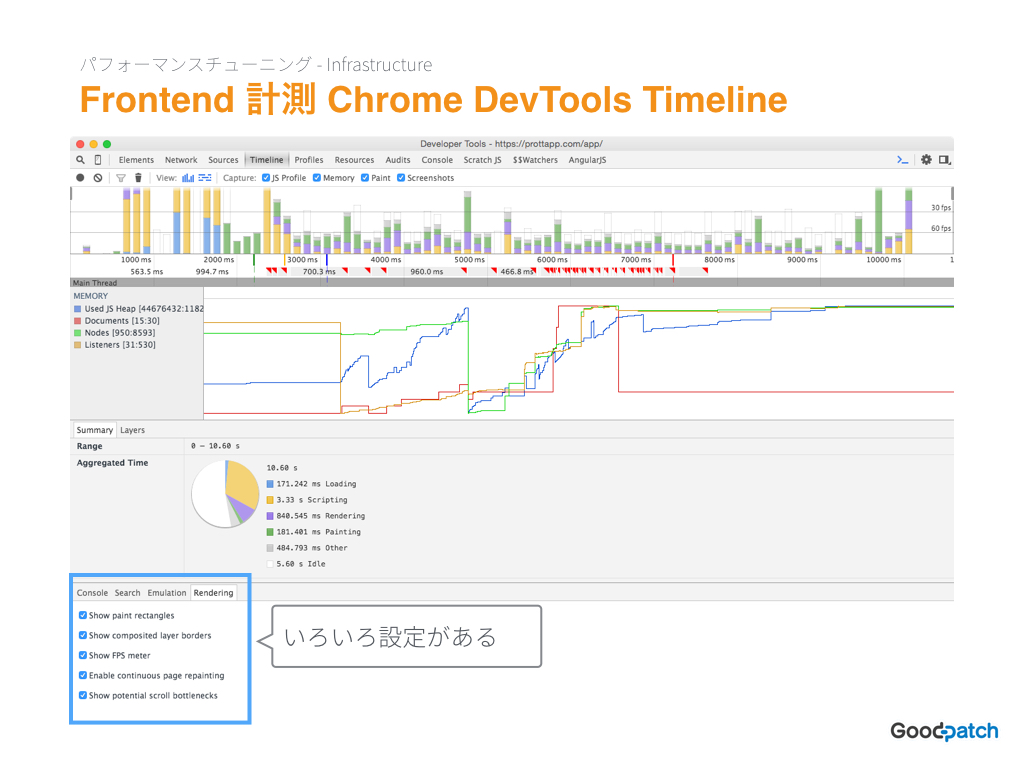Uncheck the JS Profile capture checkbox
Screen dimensions: 1024x768
pos(266,178)
